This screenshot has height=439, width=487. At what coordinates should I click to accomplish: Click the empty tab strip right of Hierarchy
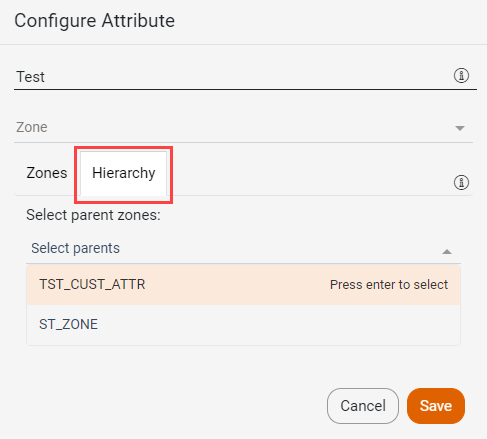pos(310,173)
